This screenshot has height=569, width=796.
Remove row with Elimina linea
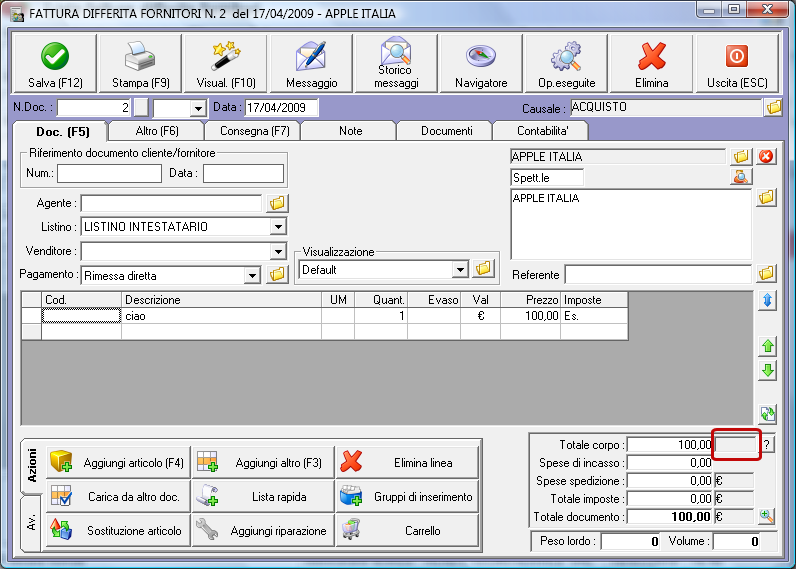pos(408,462)
